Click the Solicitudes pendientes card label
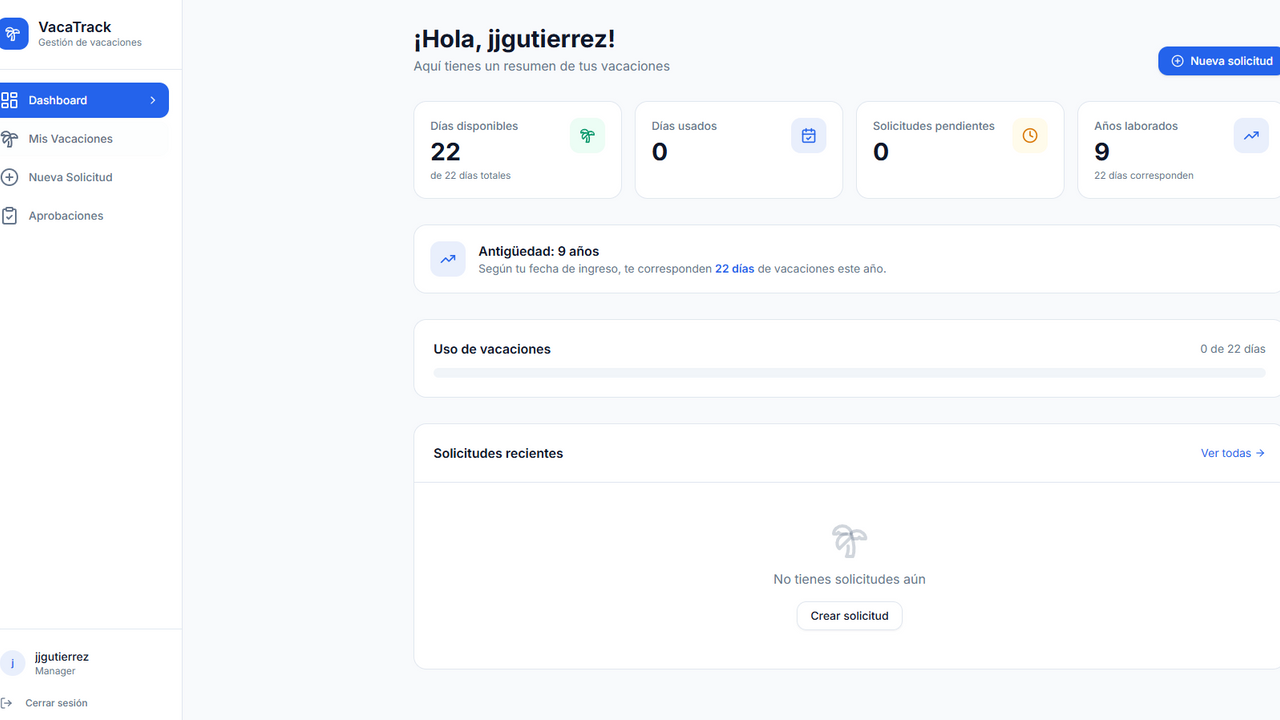Viewport: 1280px width, 720px height. point(933,126)
